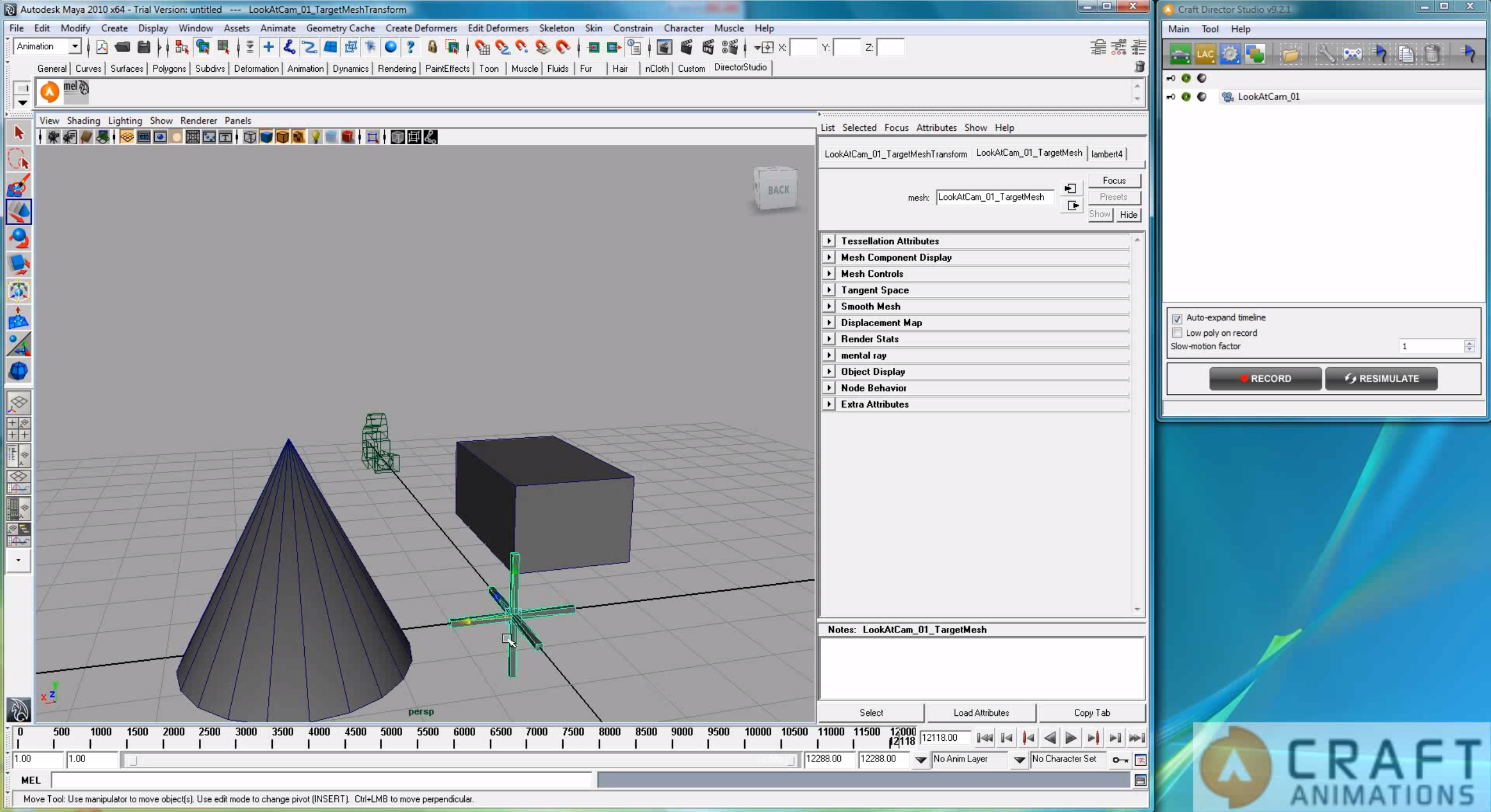The width and height of the screenshot is (1491, 812).
Task: Activate the Rotate tool in toolbox
Action: (x=19, y=238)
